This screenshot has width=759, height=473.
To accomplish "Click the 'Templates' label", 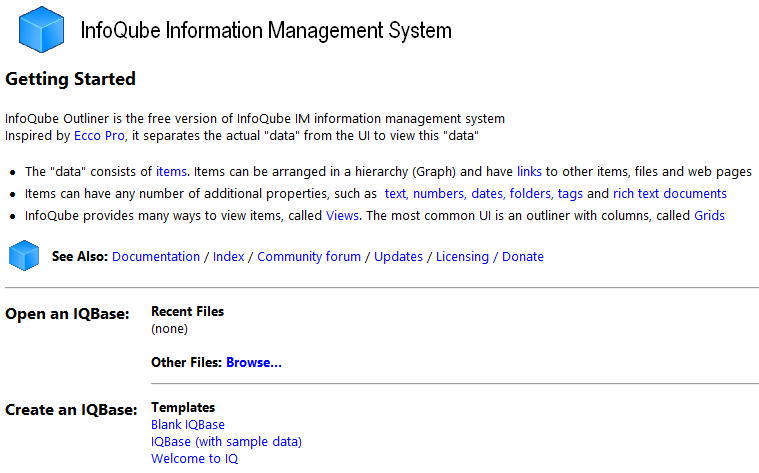I will [183, 408].
